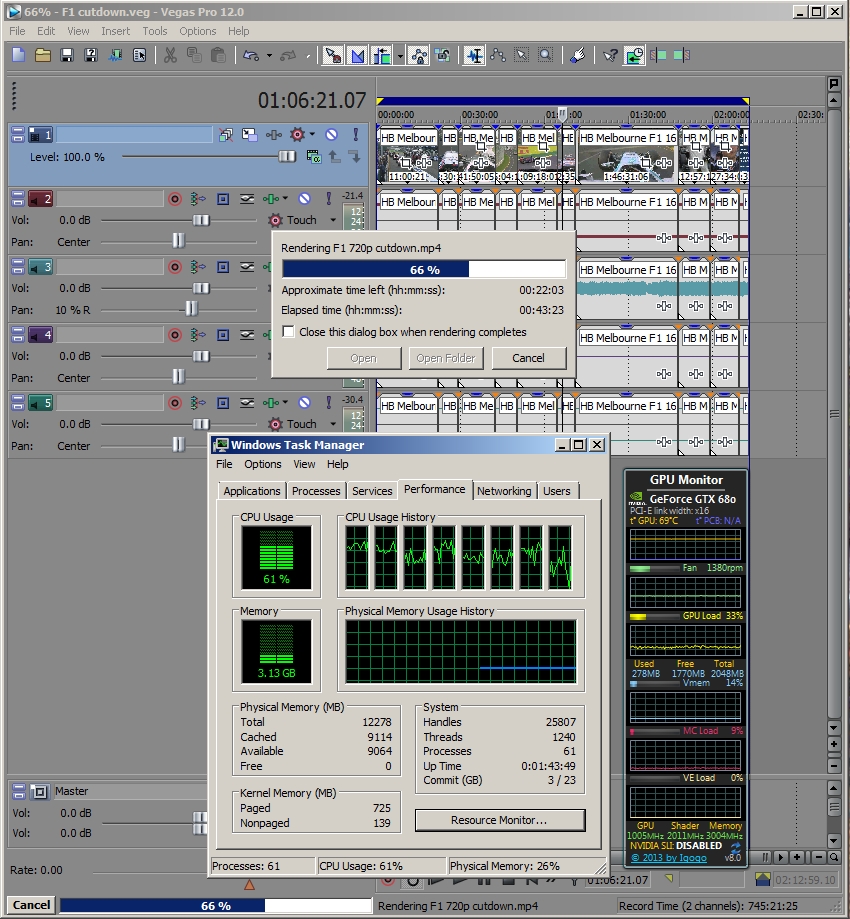Switch to Task Manager Services tab
Image resolution: width=850 pixels, height=919 pixels.
[x=372, y=491]
